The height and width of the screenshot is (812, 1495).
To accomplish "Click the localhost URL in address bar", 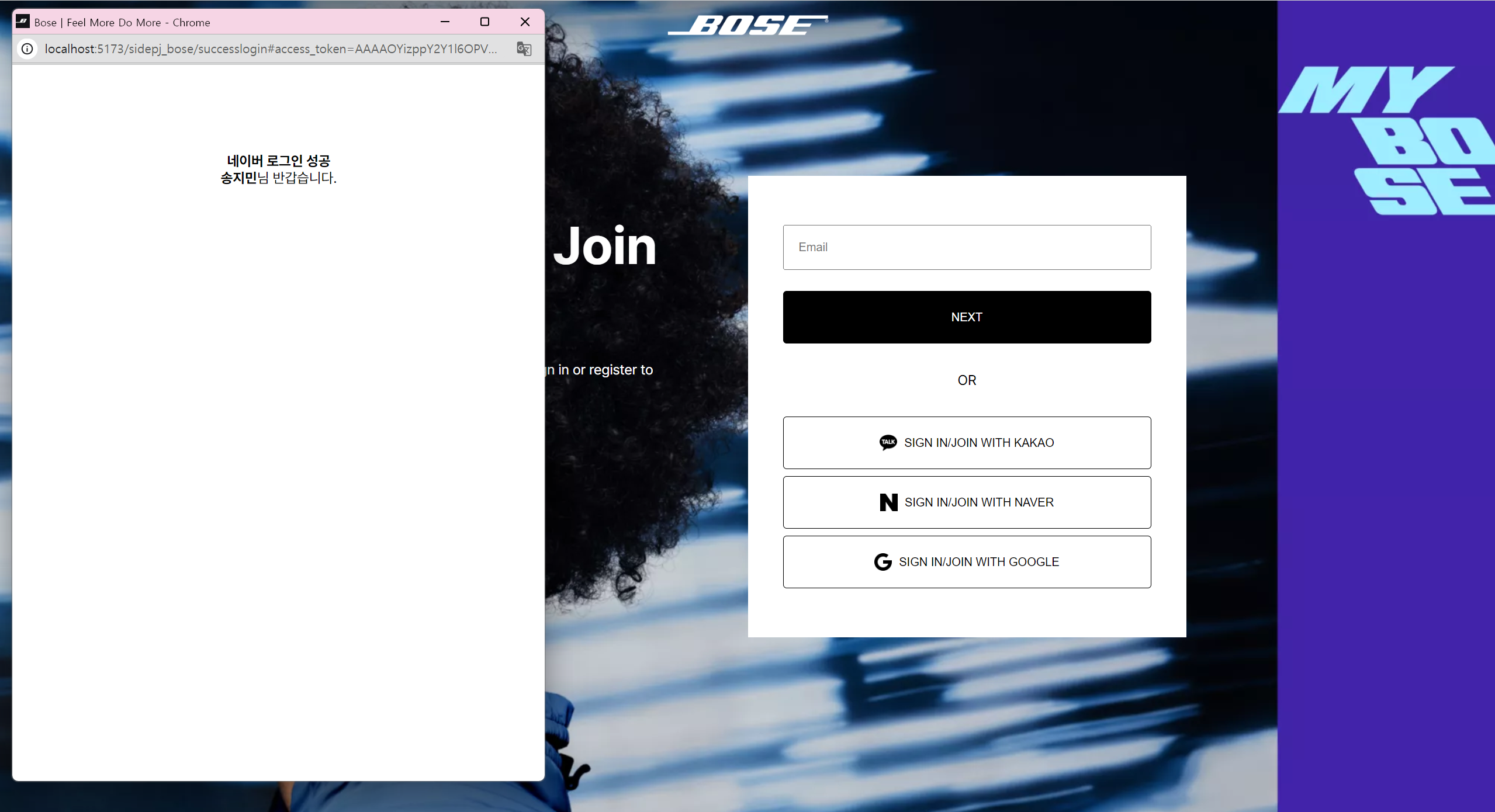I will pos(271,49).
